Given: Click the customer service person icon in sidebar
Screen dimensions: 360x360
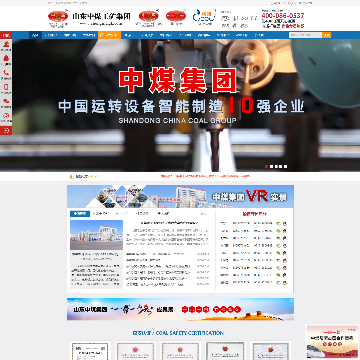Looking at the screenshot, I should pyautogui.click(x=6, y=45).
